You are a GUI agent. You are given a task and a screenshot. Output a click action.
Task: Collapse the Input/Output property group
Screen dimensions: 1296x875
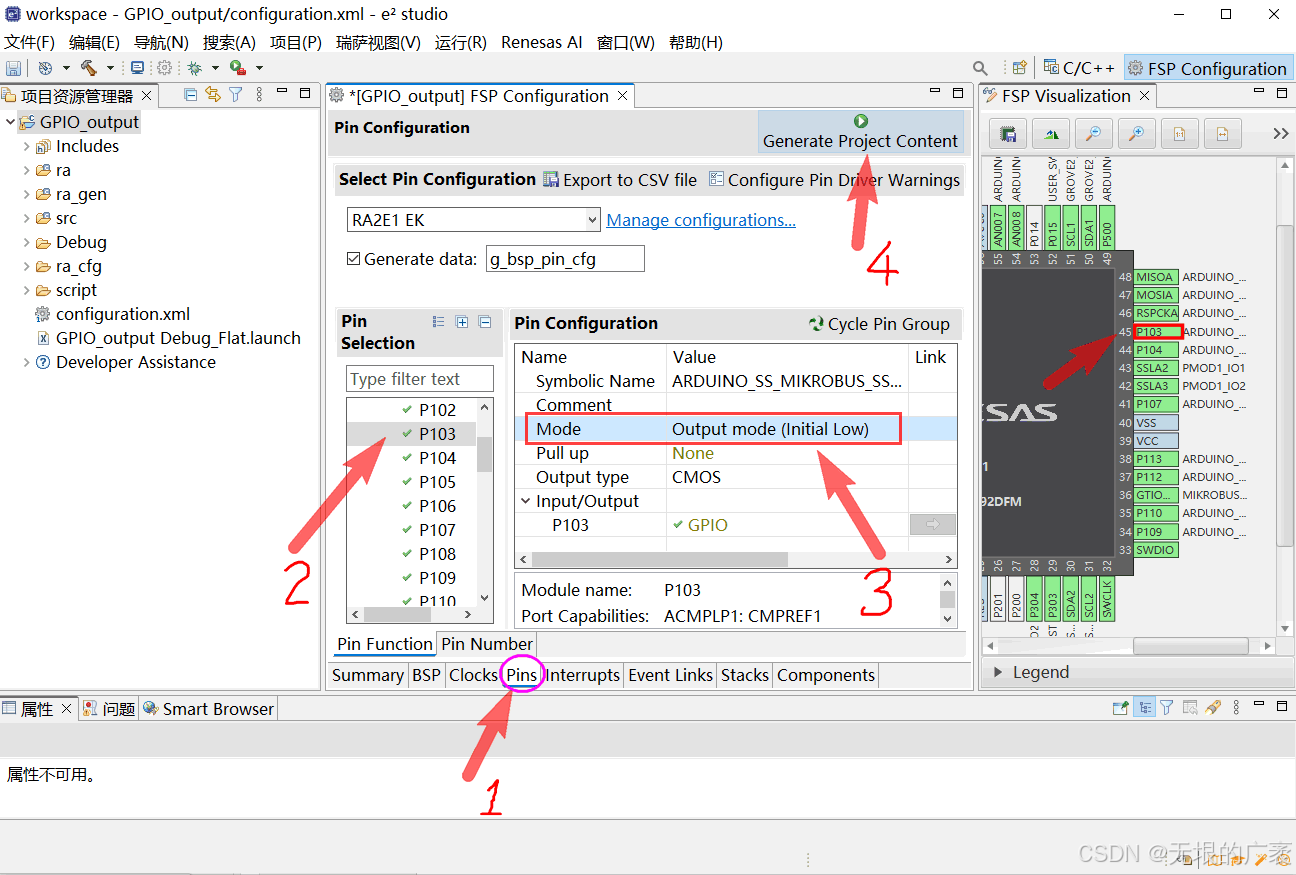tap(527, 501)
